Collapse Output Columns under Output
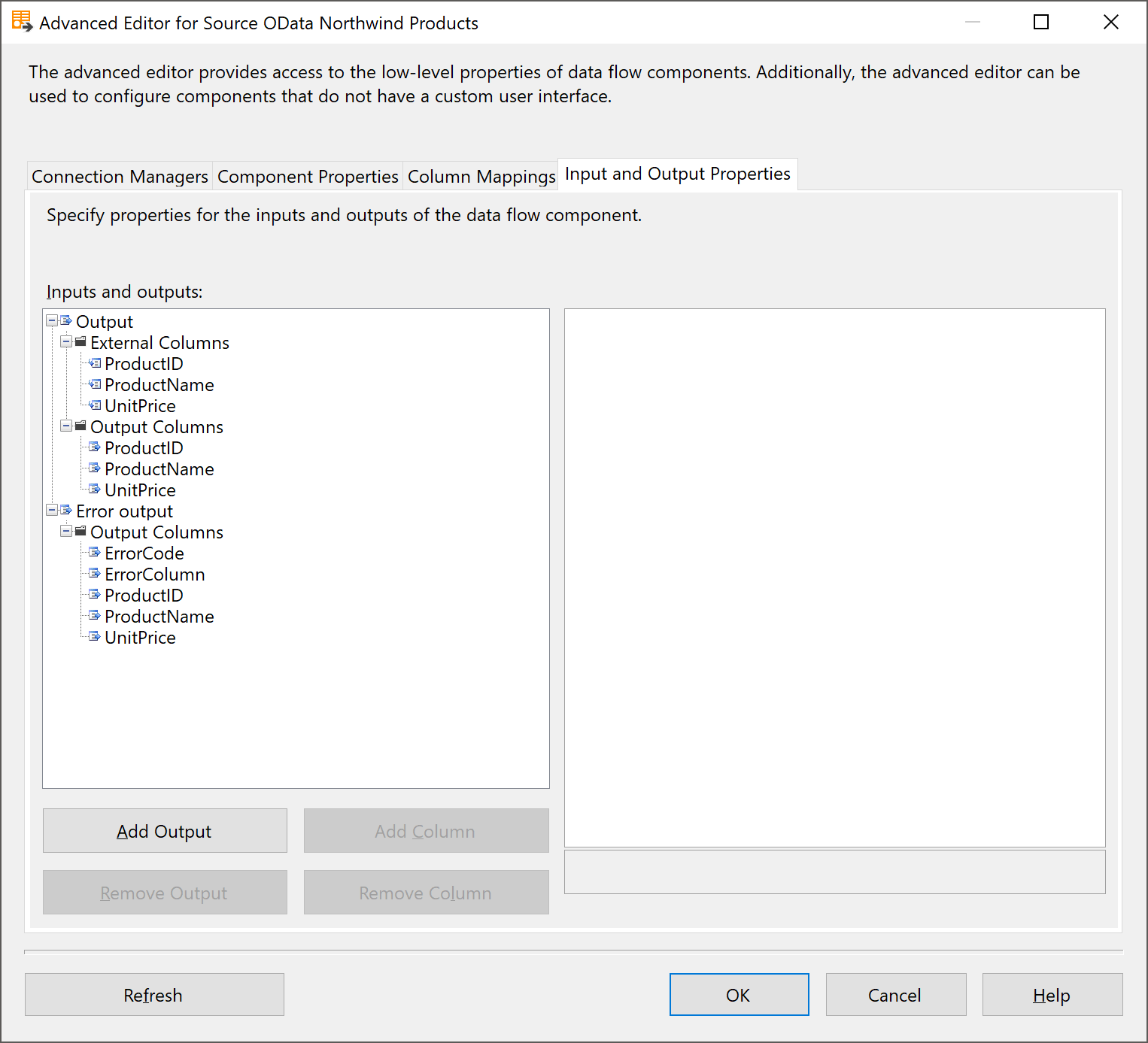Screen dimensions: 1148x1043 tap(66, 426)
